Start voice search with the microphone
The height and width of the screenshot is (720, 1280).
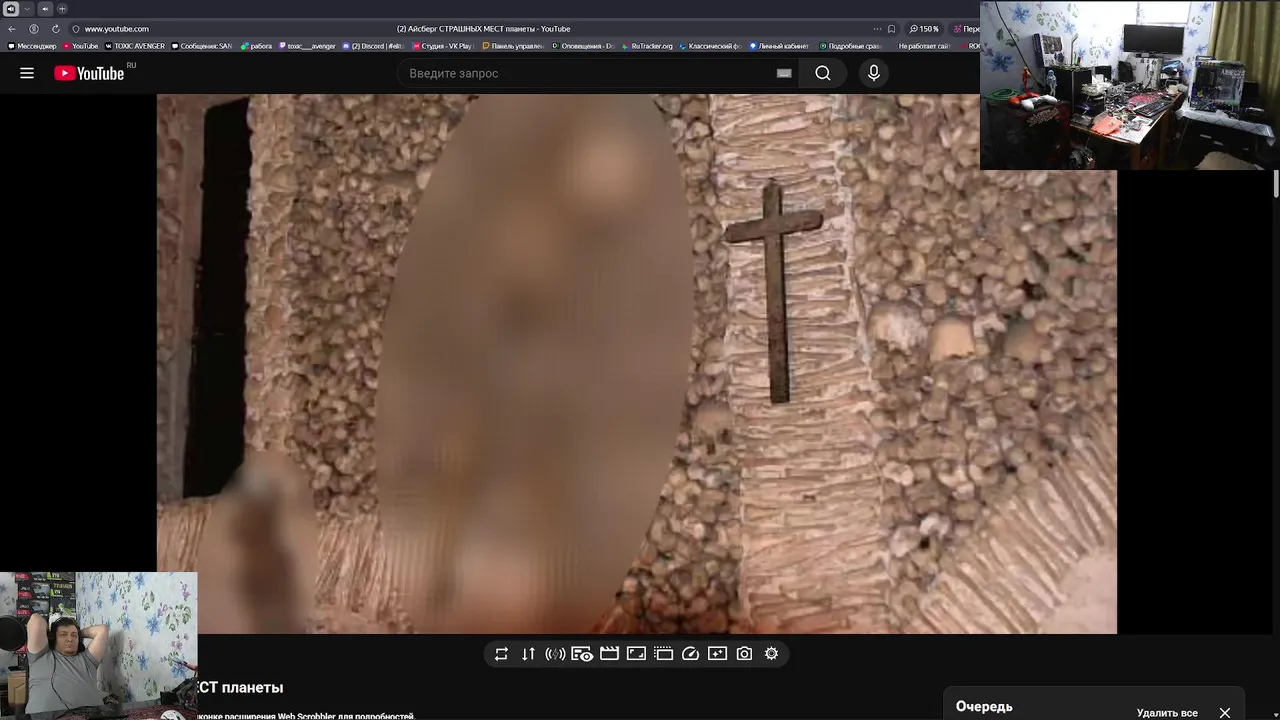click(x=874, y=73)
